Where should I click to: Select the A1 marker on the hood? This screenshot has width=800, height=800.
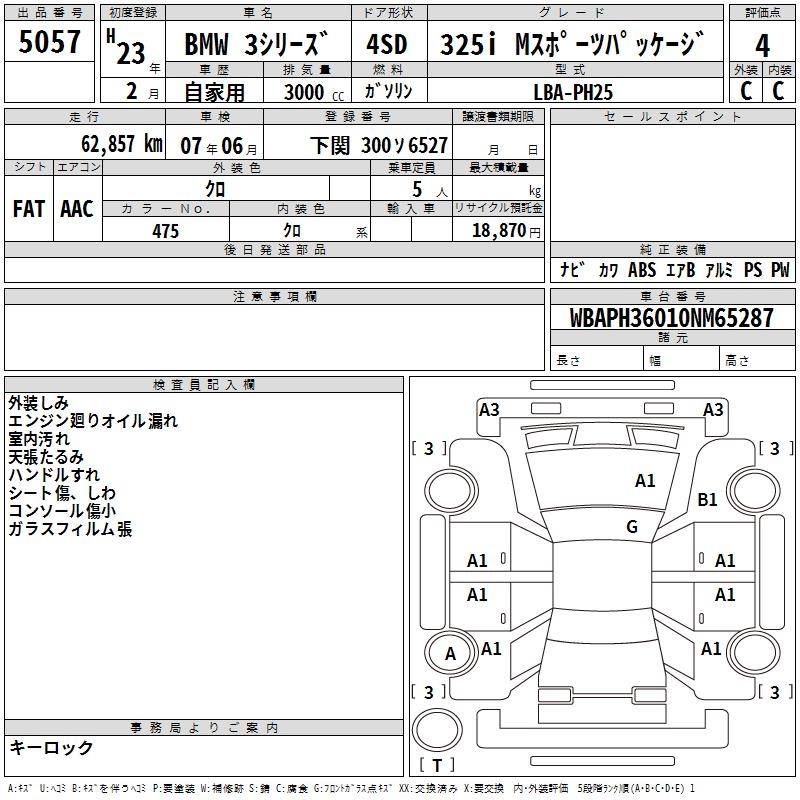tap(645, 481)
